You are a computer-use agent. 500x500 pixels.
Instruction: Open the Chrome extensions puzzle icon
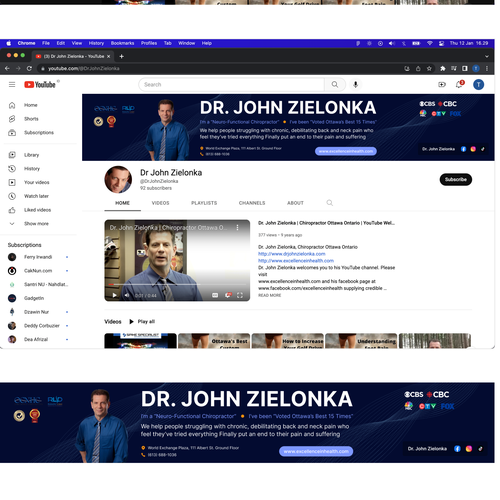443,68
